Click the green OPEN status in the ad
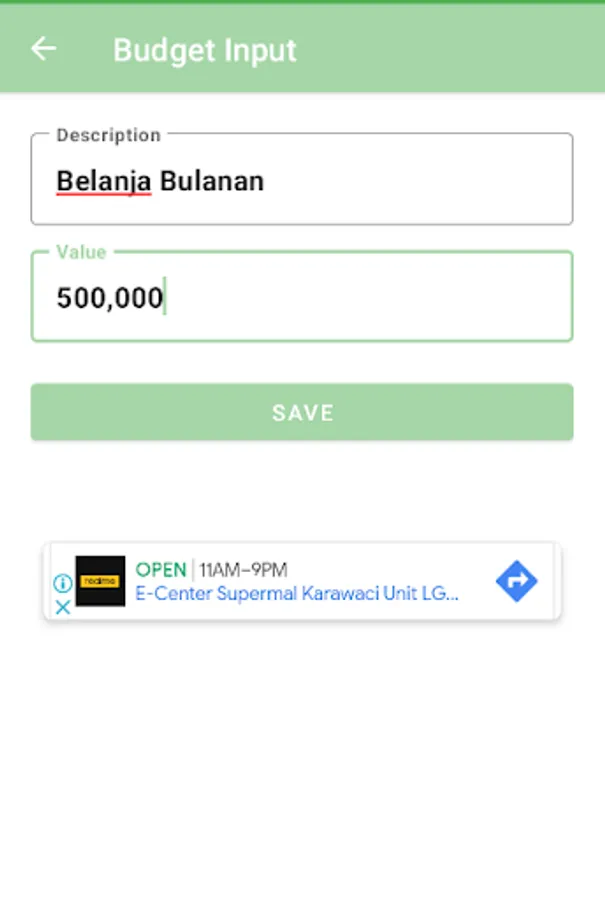The height and width of the screenshot is (900, 605). (161, 570)
